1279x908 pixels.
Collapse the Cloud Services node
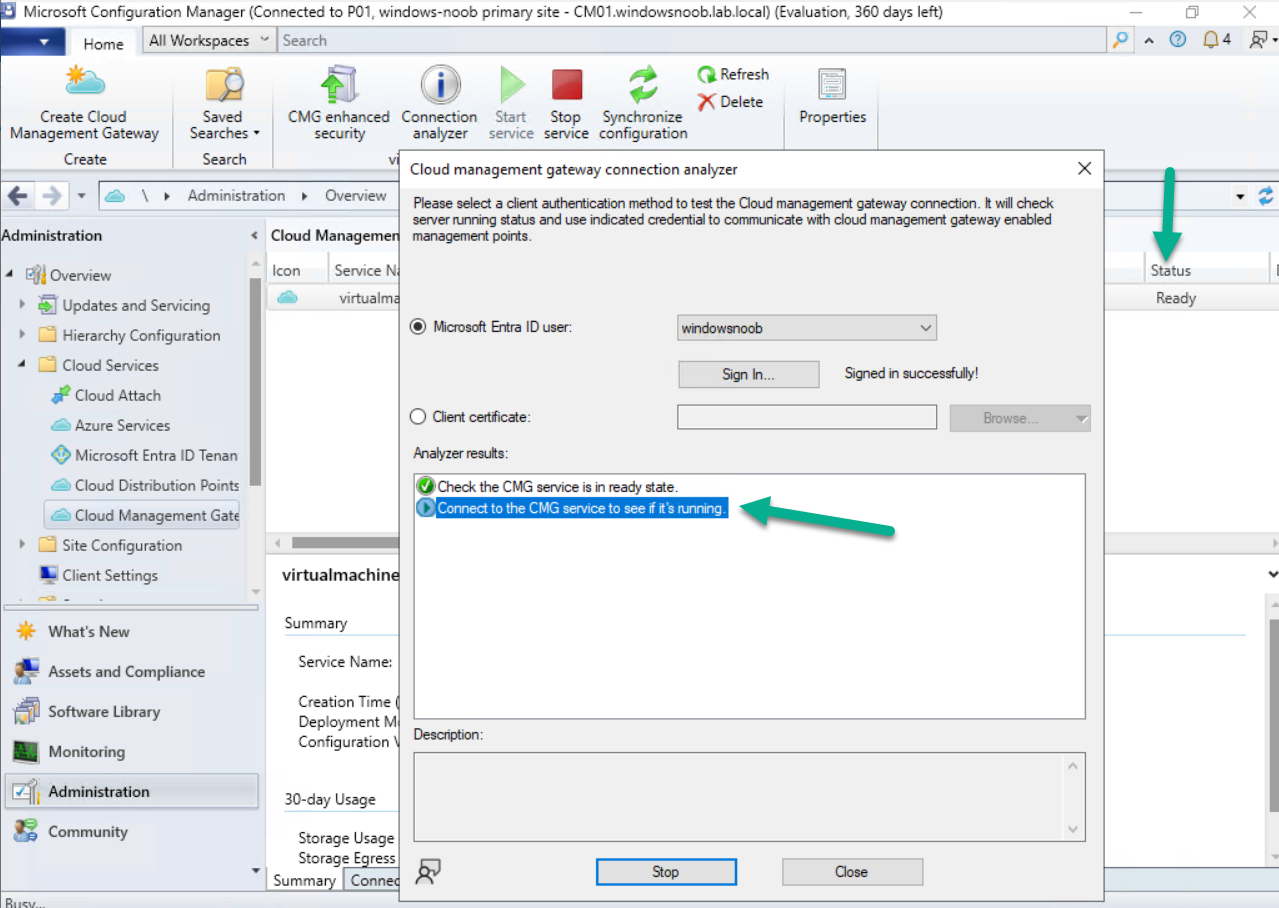click(x=22, y=365)
